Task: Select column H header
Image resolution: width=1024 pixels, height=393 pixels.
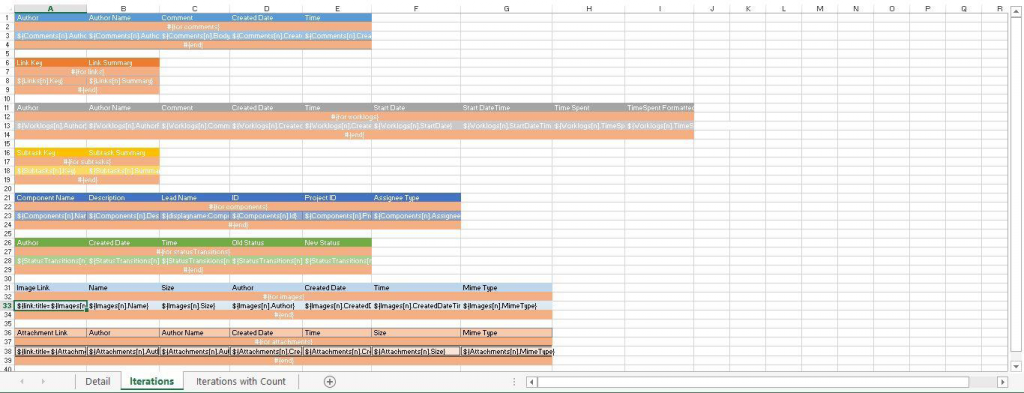Action: pos(588,8)
